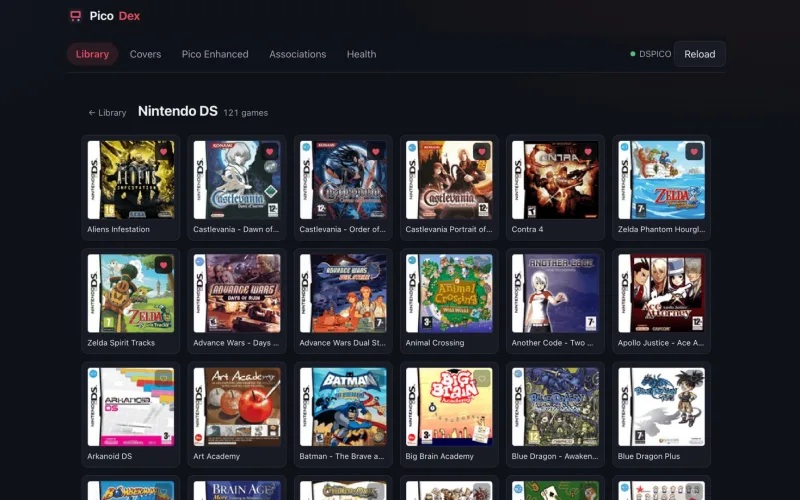
Task: Toggle favorite heart on Zelda Spirit Tracks
Action: click(x=163, y=265)
